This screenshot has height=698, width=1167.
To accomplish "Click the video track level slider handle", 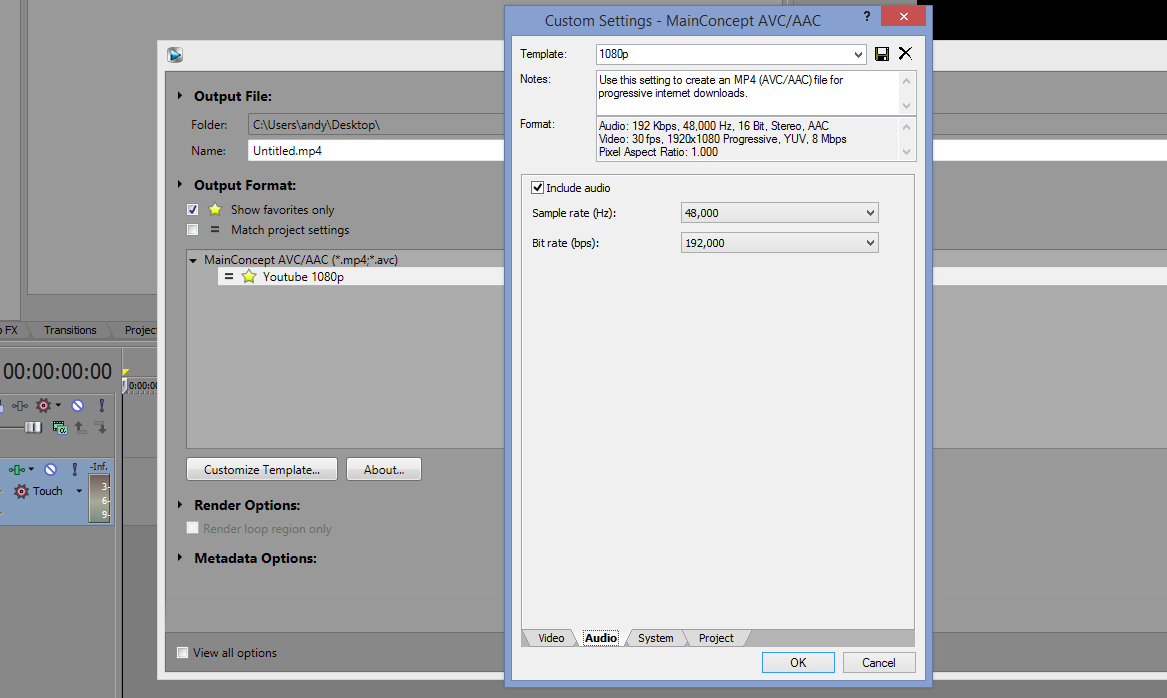I will coord(33,427).
